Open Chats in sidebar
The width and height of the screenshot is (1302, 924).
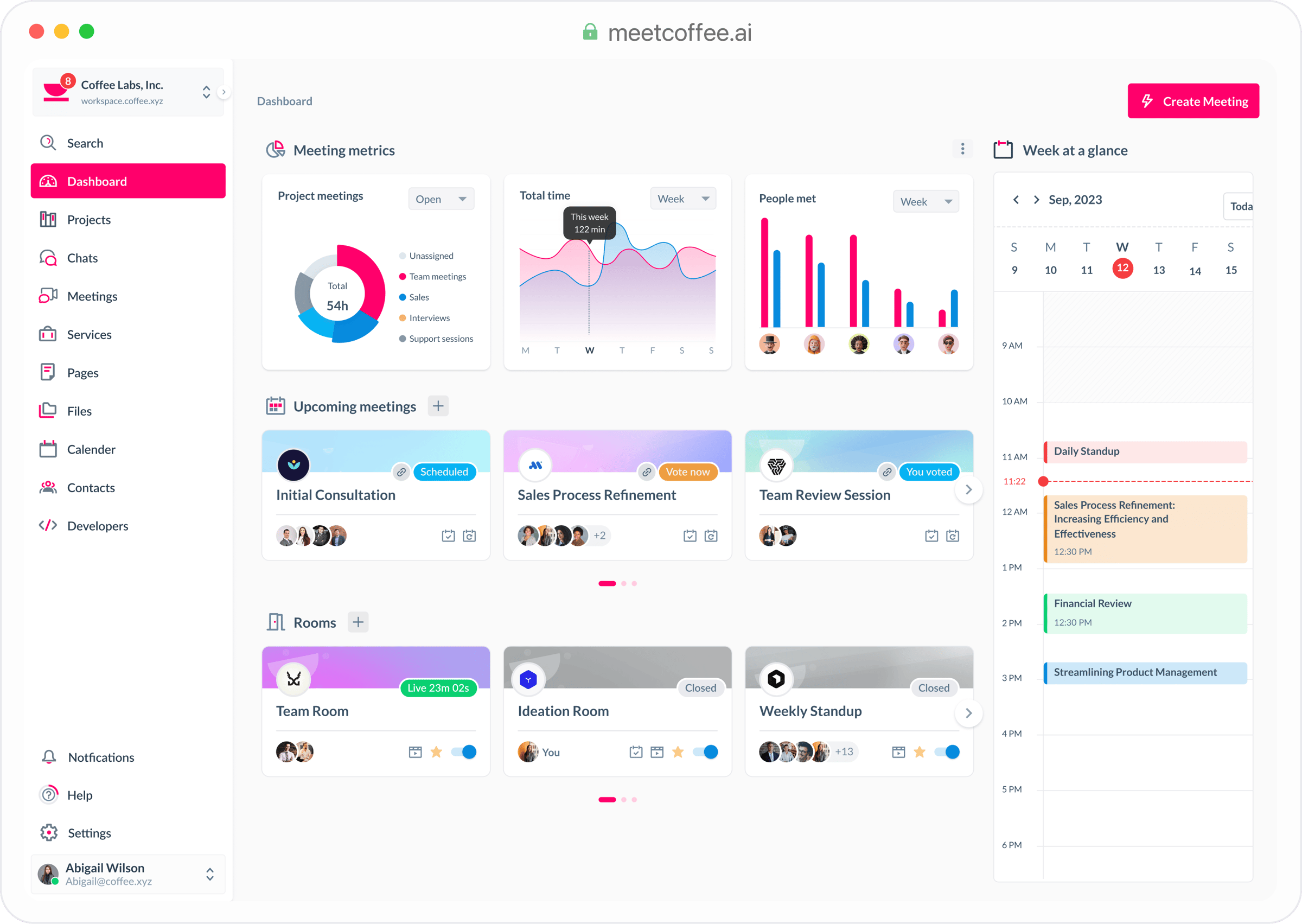click(128, 258)
